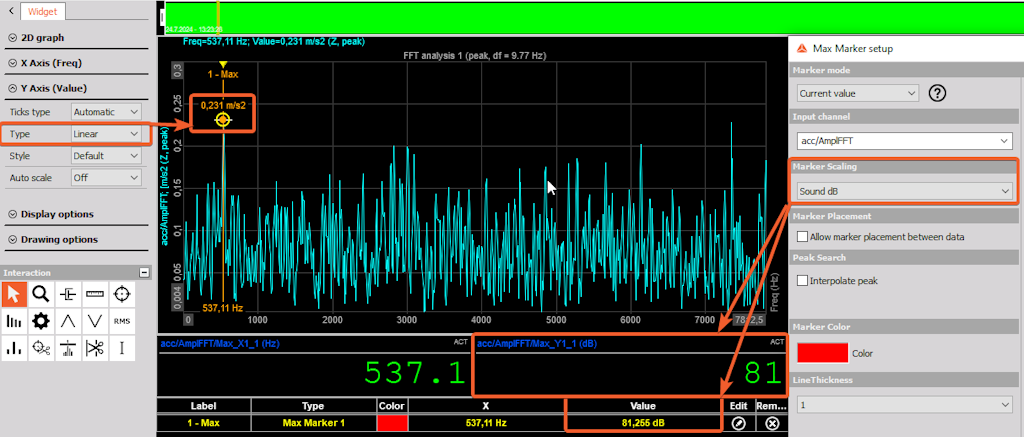Open the Marker mode Current value dropdown

(857, 93)
